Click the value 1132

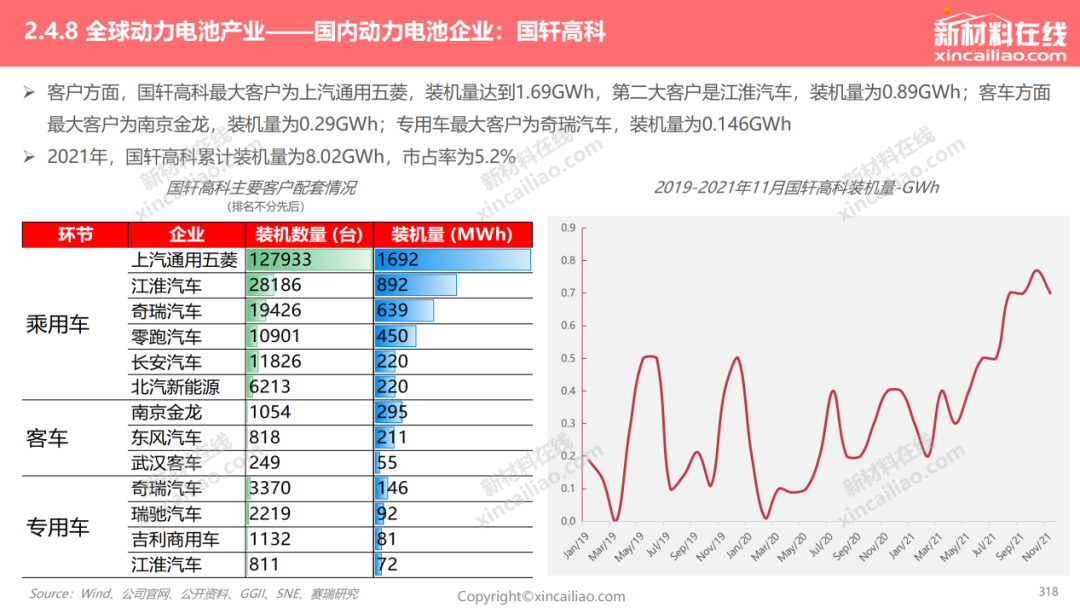pyautogui.click(x=270, y=539)
